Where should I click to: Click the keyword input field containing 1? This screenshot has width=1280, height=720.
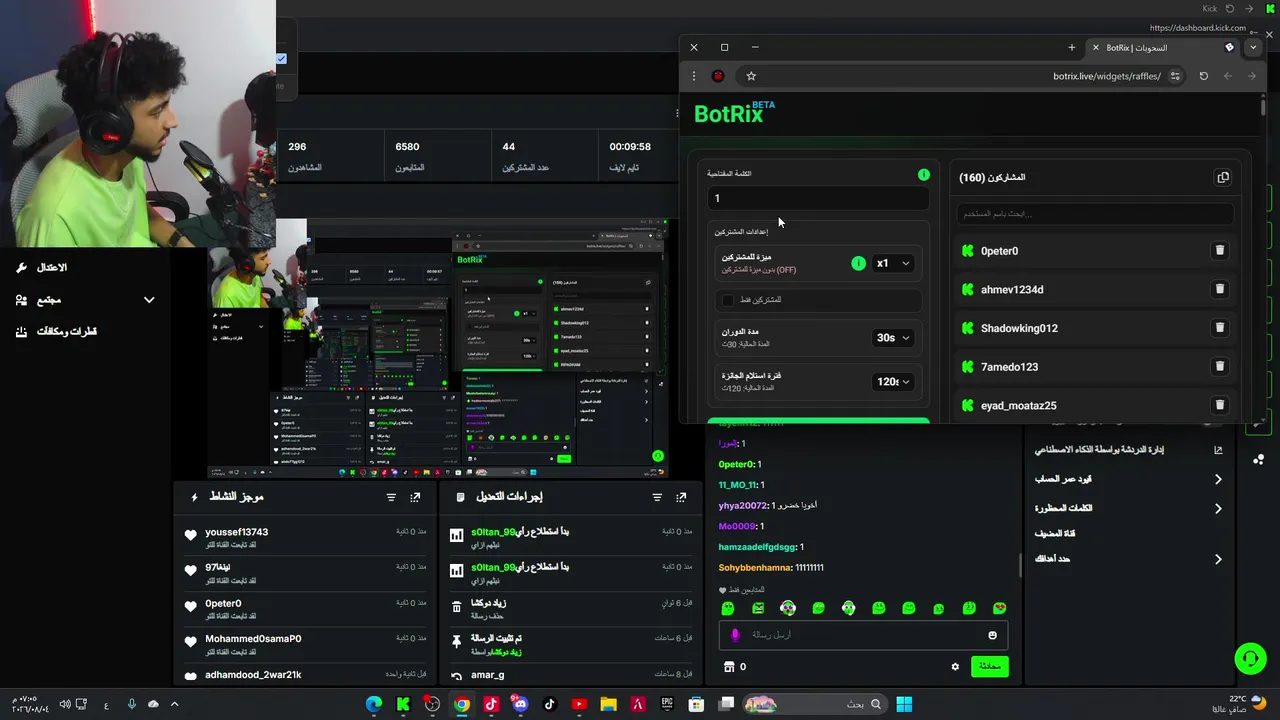pos(818,199)
